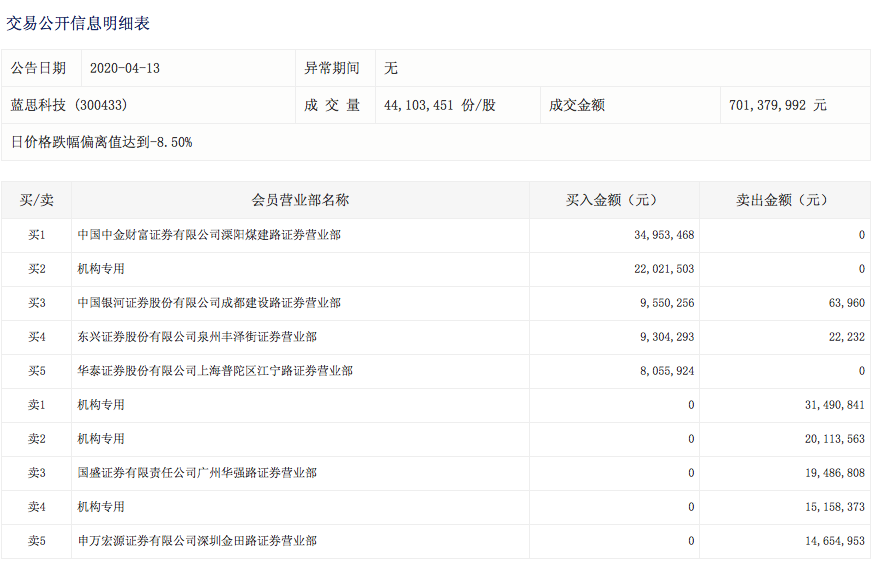Click the 成交金额 value 701,379,992 元
Screen dimensions: 887x569
pos(778,105)
